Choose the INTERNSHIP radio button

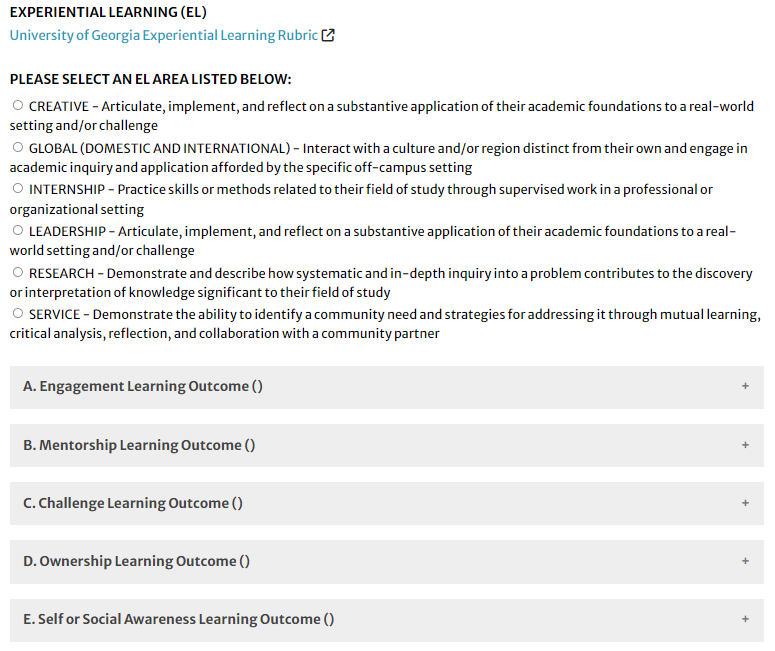pos(18,188)
